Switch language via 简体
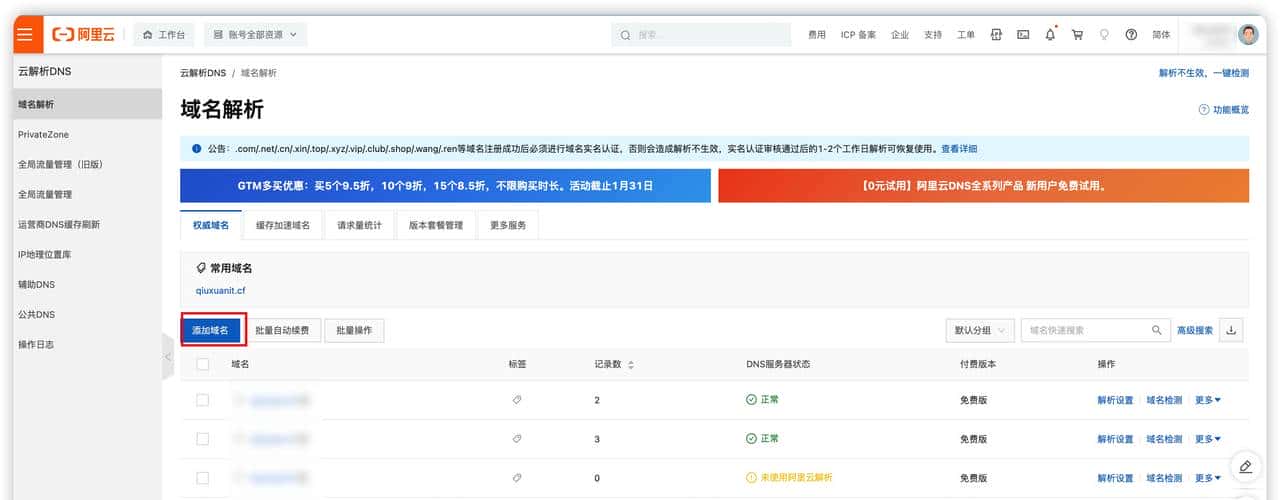Screen dimensions: 1280x500 [1161, 35]
